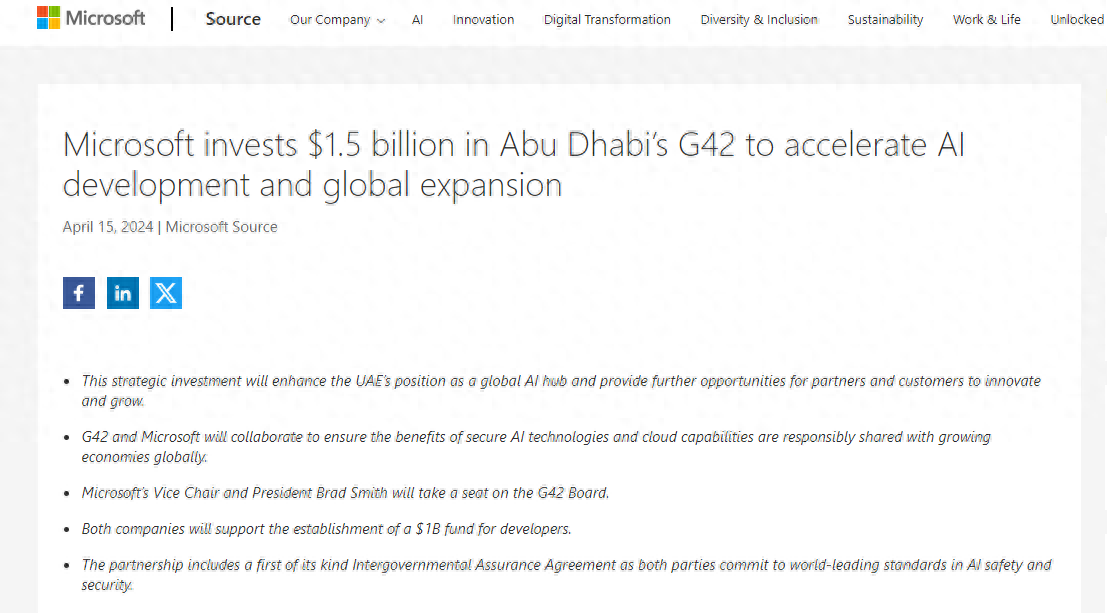Open Diversity & Inclusion section

(x=759, y=20)
